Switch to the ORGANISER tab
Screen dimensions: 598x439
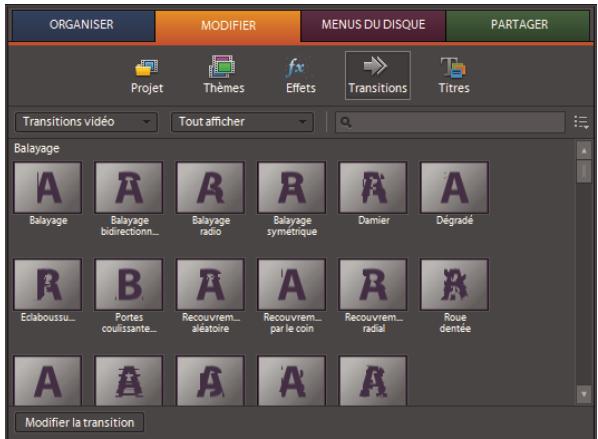click(83, 25)
